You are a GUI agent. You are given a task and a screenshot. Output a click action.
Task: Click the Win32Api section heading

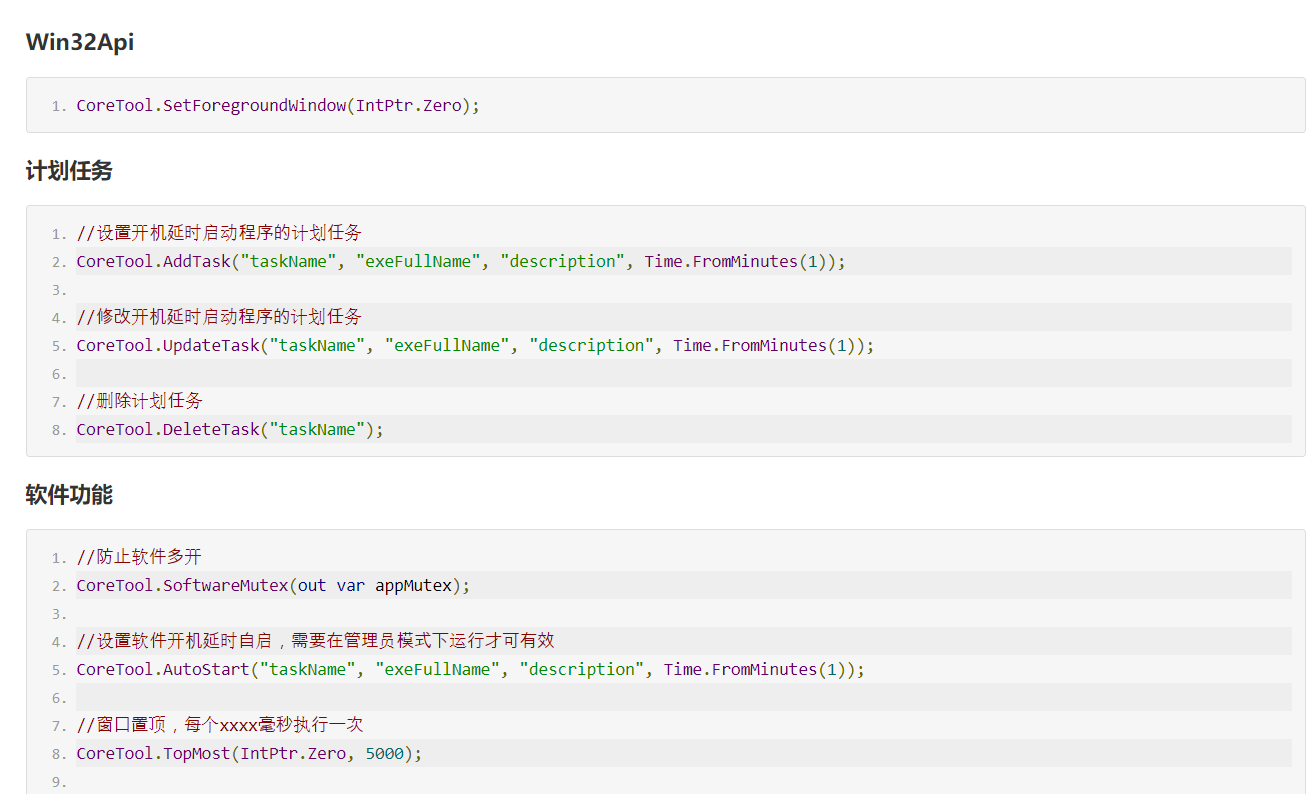point(81,41)
